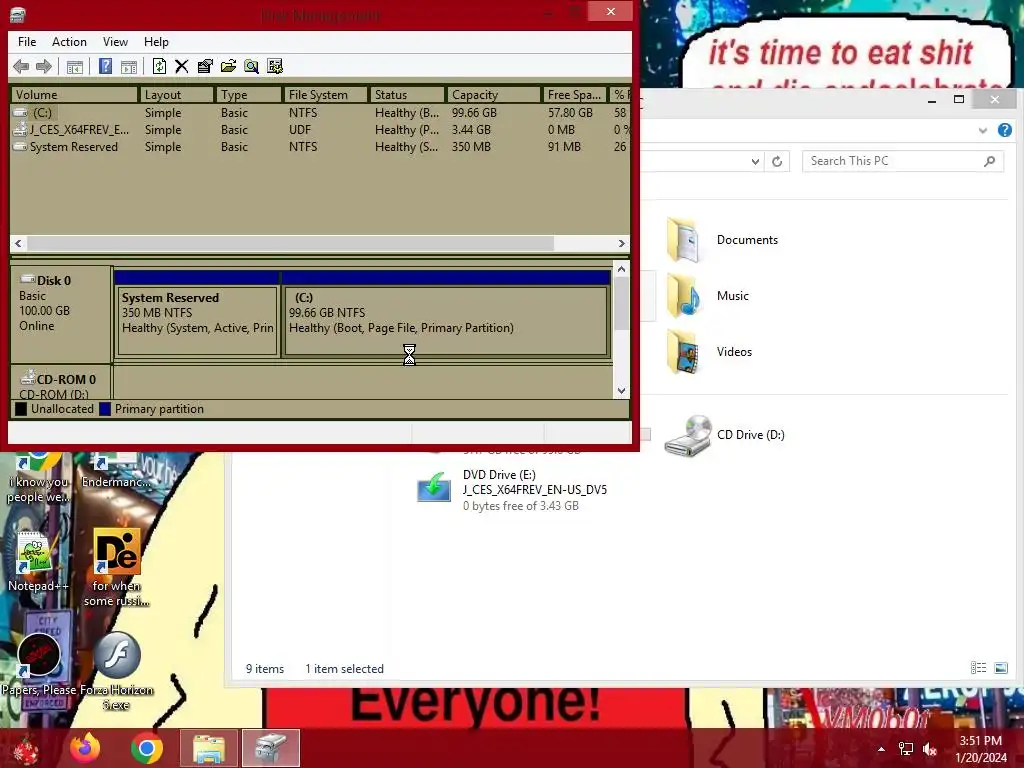Click the black Unallocated legend swatch
1024x768 pixels.
click(x=22, y=409)
